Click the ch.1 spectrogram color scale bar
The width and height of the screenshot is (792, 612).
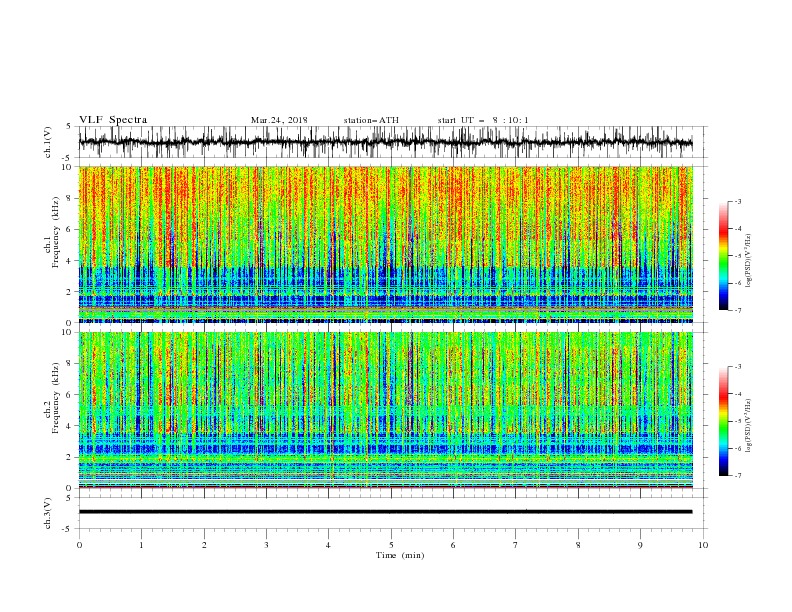tap(723, 256)
